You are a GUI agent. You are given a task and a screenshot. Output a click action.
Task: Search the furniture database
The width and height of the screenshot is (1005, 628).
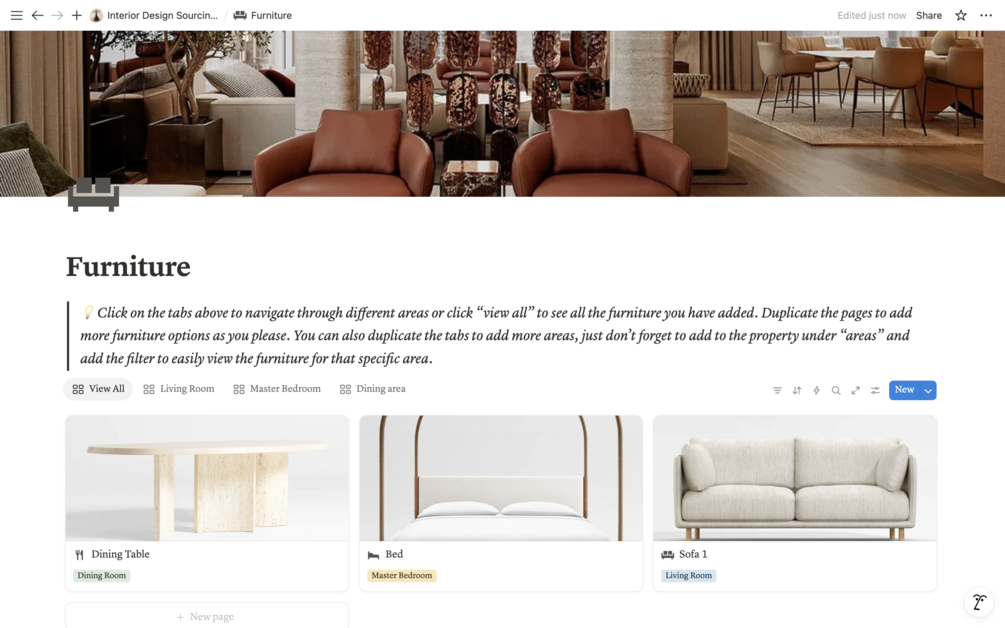click(836, 390)
